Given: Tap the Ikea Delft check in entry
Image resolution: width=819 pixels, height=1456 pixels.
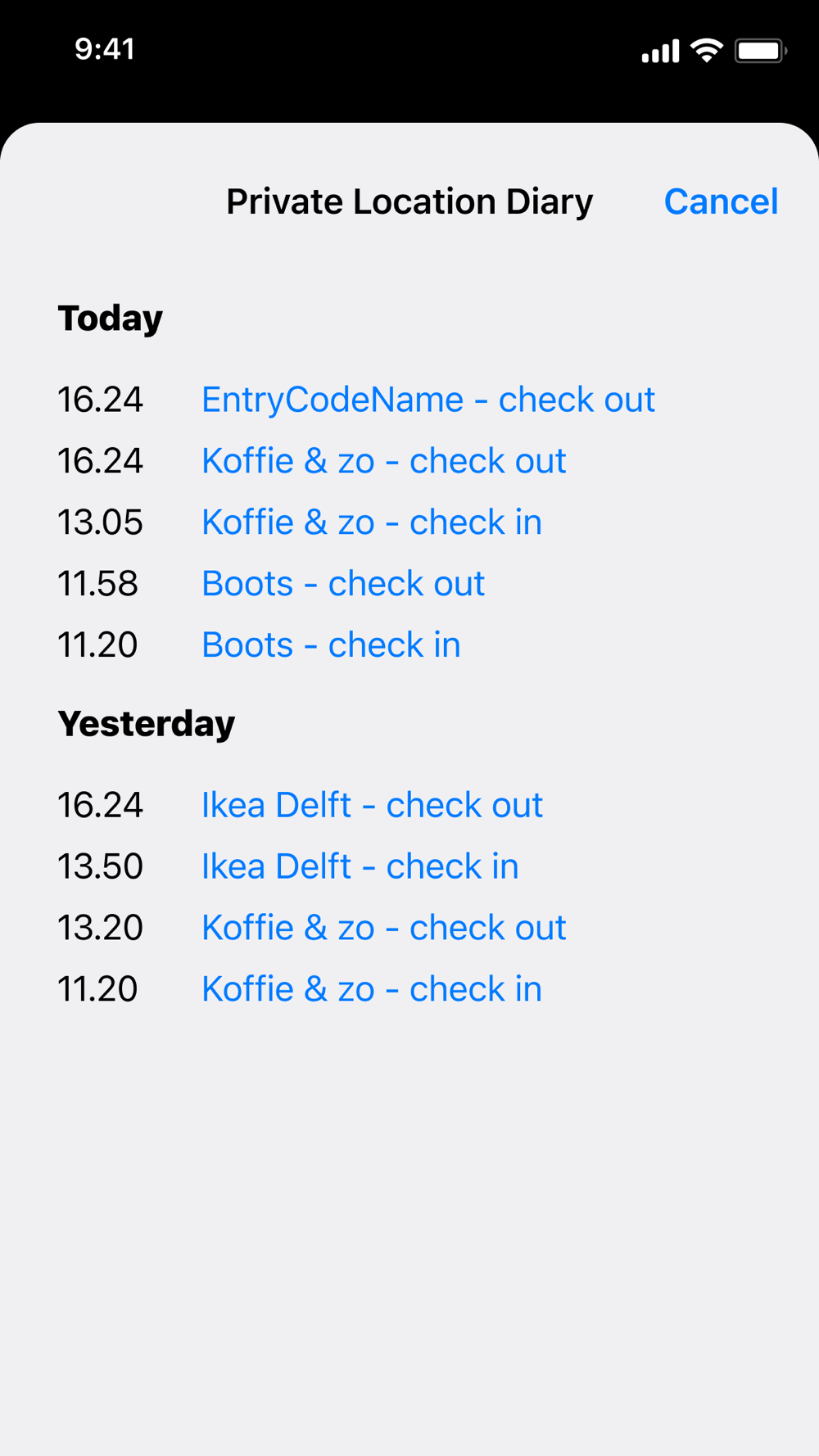Looking at the screenshot, I should 360,866.
